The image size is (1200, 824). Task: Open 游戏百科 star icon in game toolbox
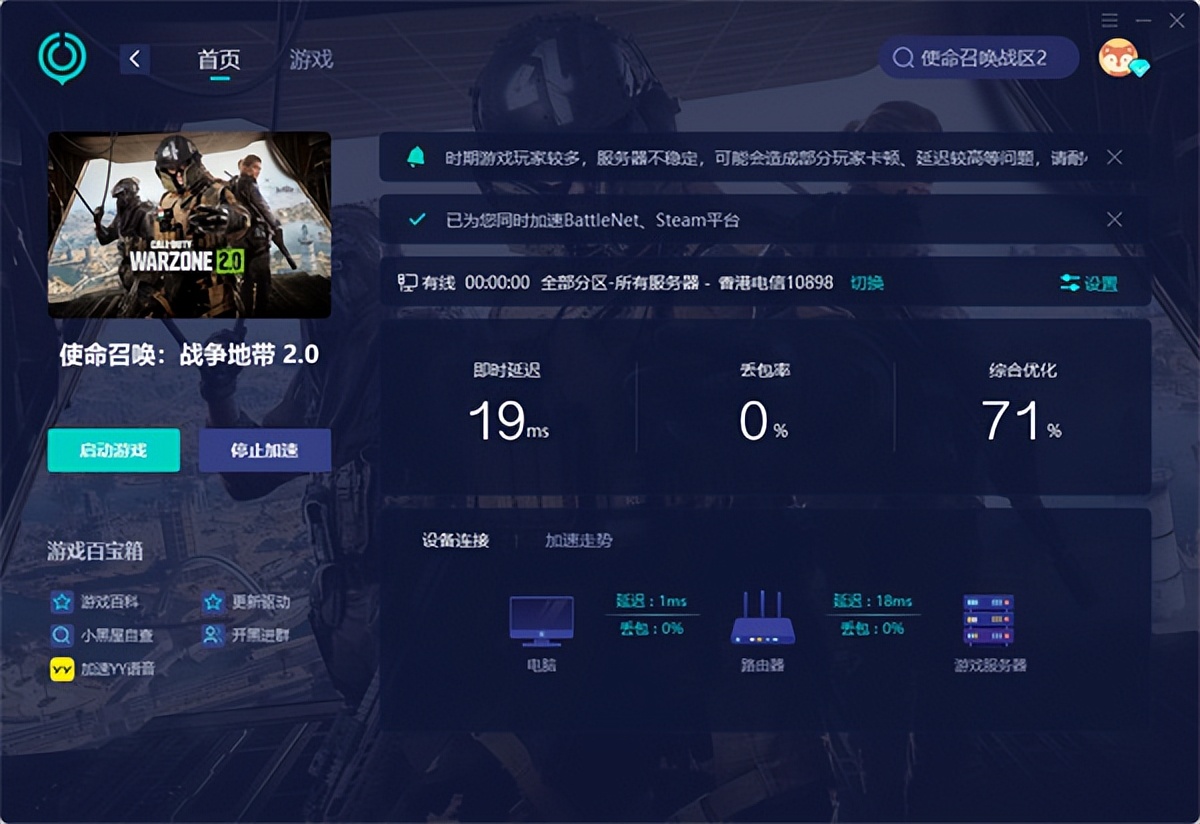pyautogui.click(x=62, y=601)
